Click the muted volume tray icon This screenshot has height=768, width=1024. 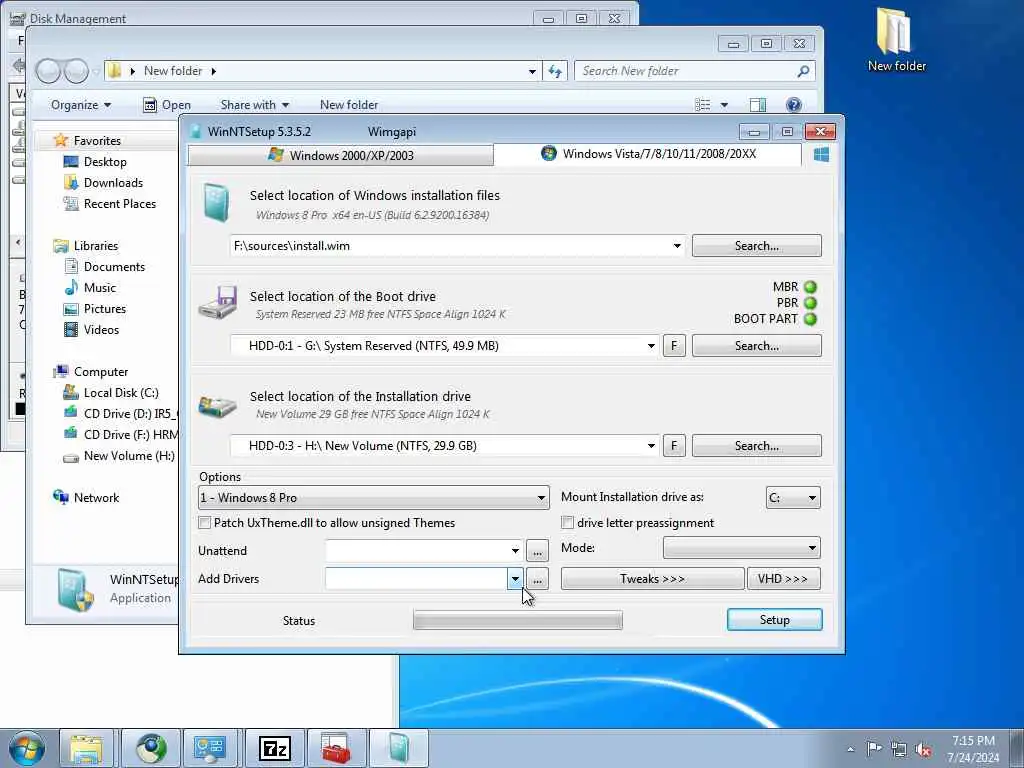click(923, 749)
